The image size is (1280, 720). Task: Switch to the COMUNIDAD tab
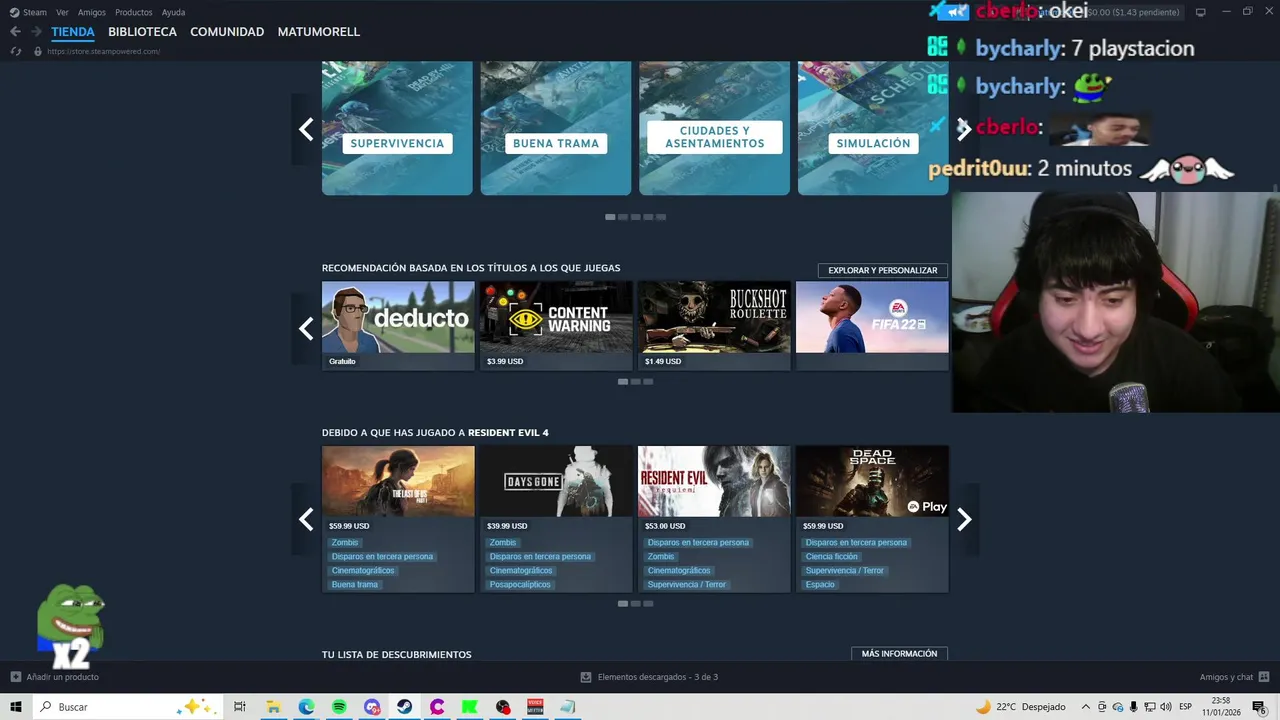point(227,32)
